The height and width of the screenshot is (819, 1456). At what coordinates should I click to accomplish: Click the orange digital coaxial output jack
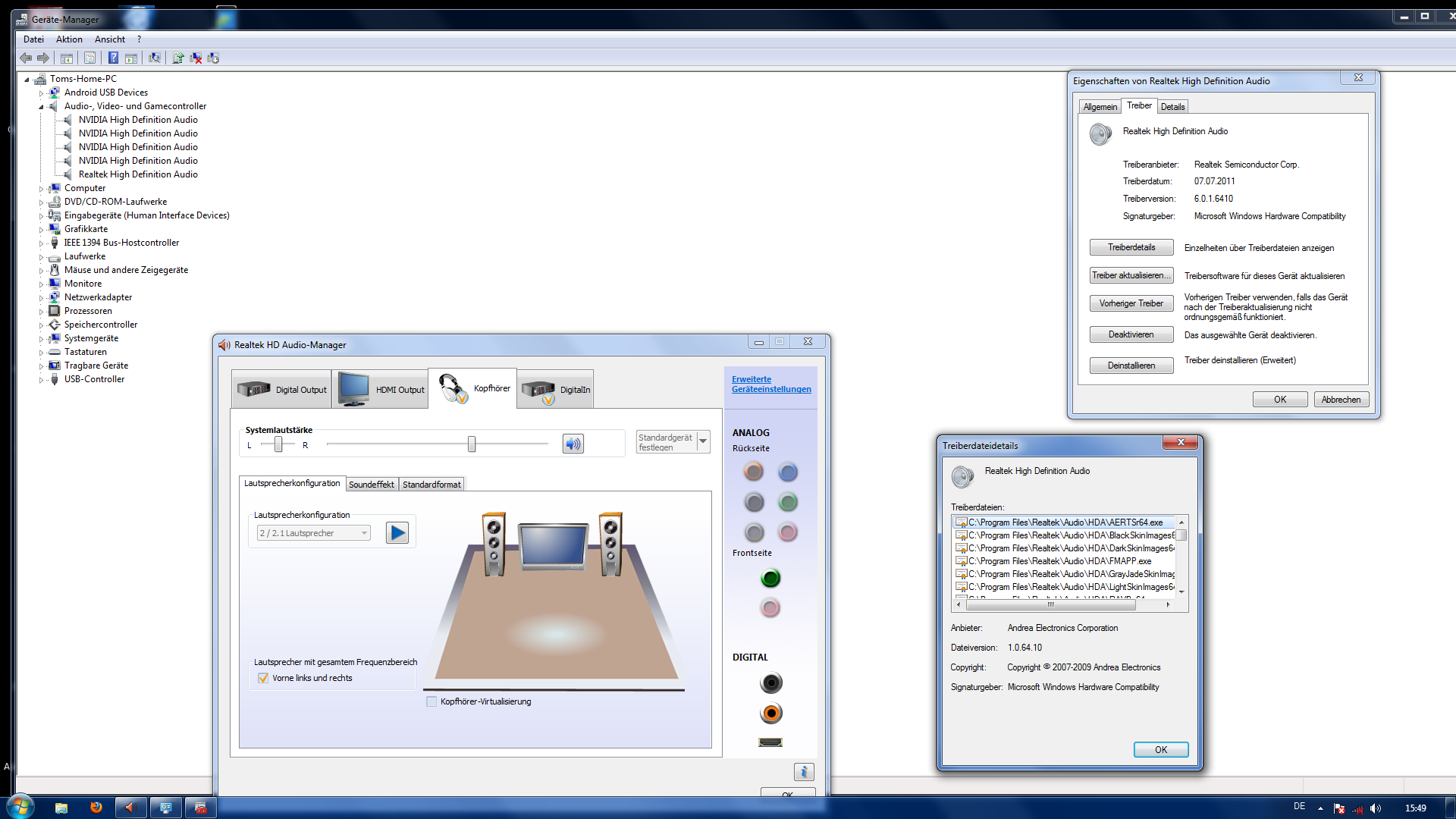[770, 714]
